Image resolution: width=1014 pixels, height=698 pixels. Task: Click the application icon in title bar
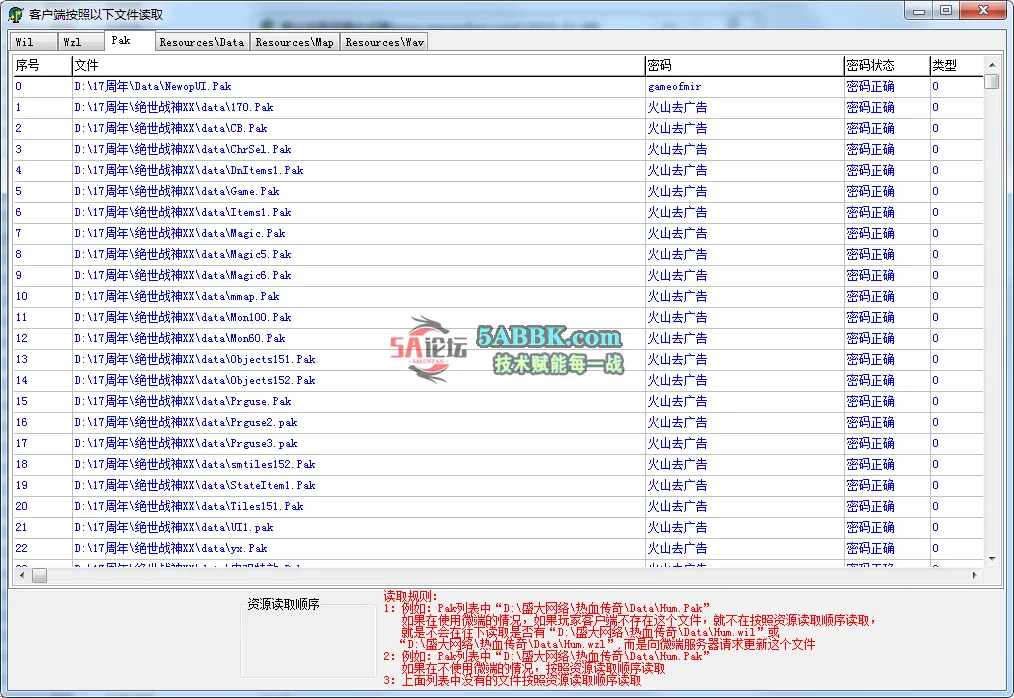coord(16,14)
